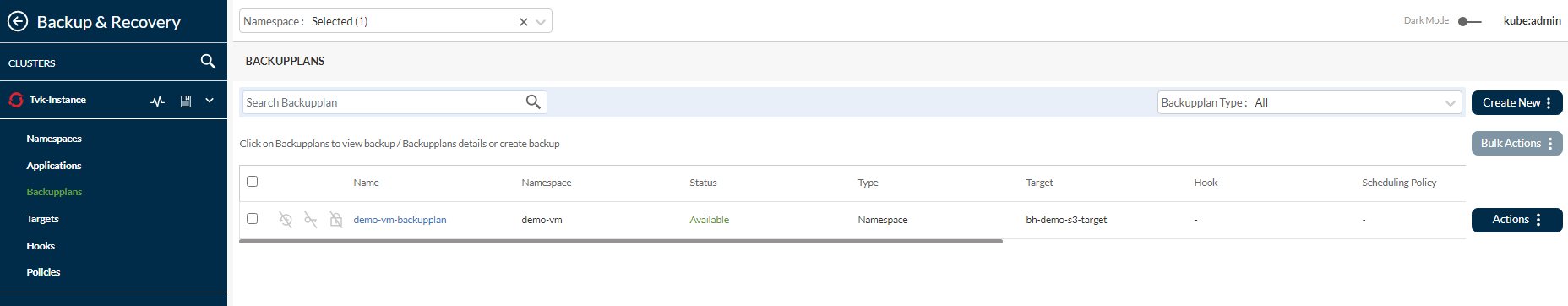Expand the Namespace selector dropdown
This screenshot has height=306, width=1568.
tap(541, 22)
